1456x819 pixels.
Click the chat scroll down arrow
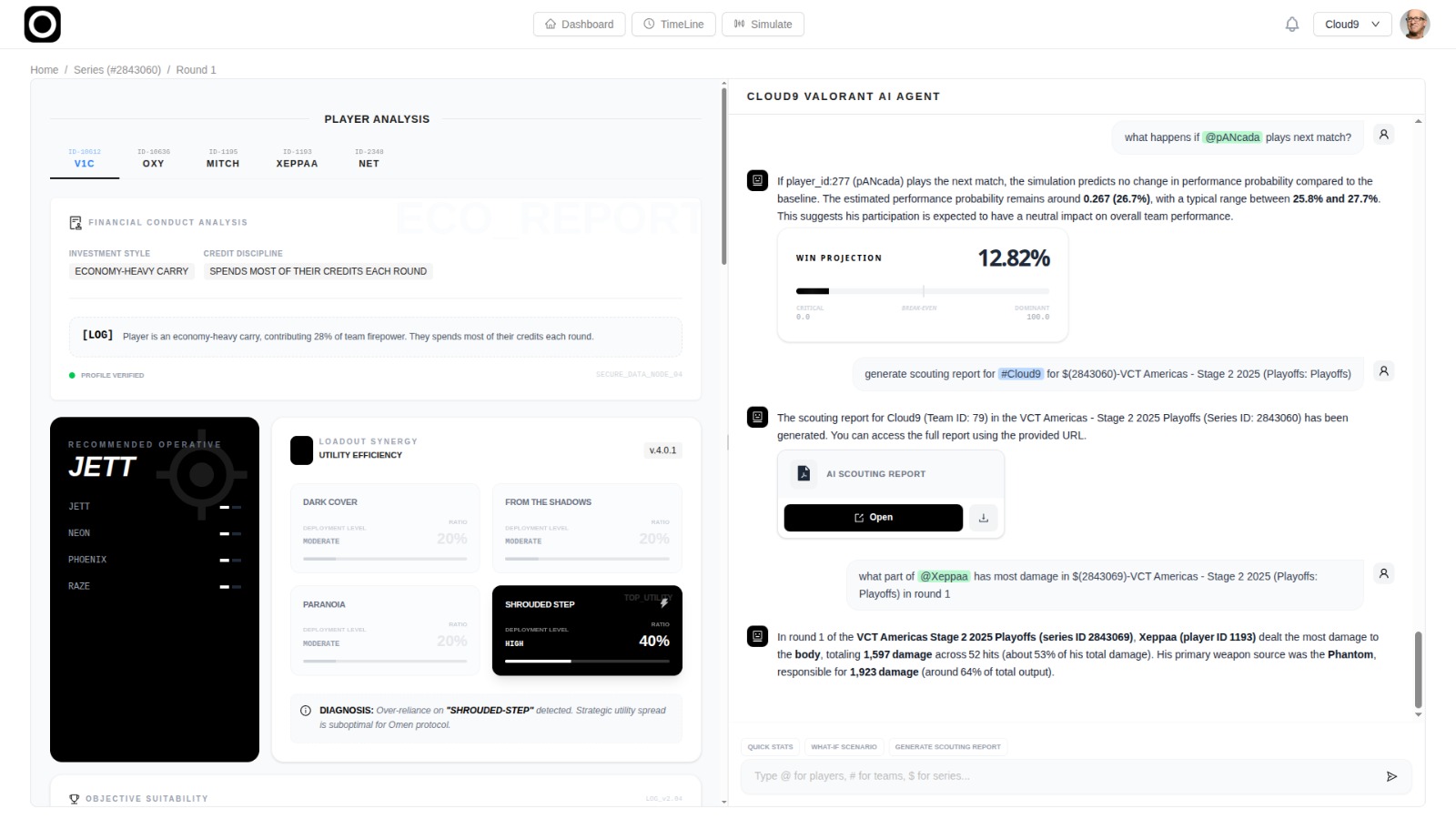[x=1418, y=715]
